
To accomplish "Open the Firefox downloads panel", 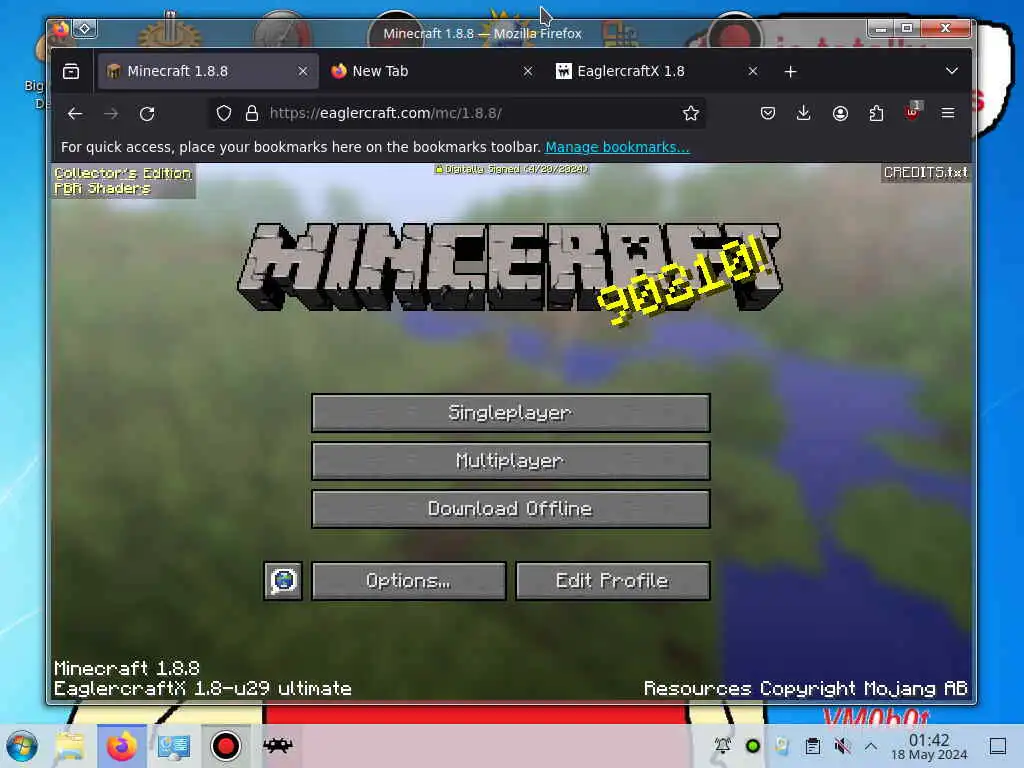I will click(804, 114).
